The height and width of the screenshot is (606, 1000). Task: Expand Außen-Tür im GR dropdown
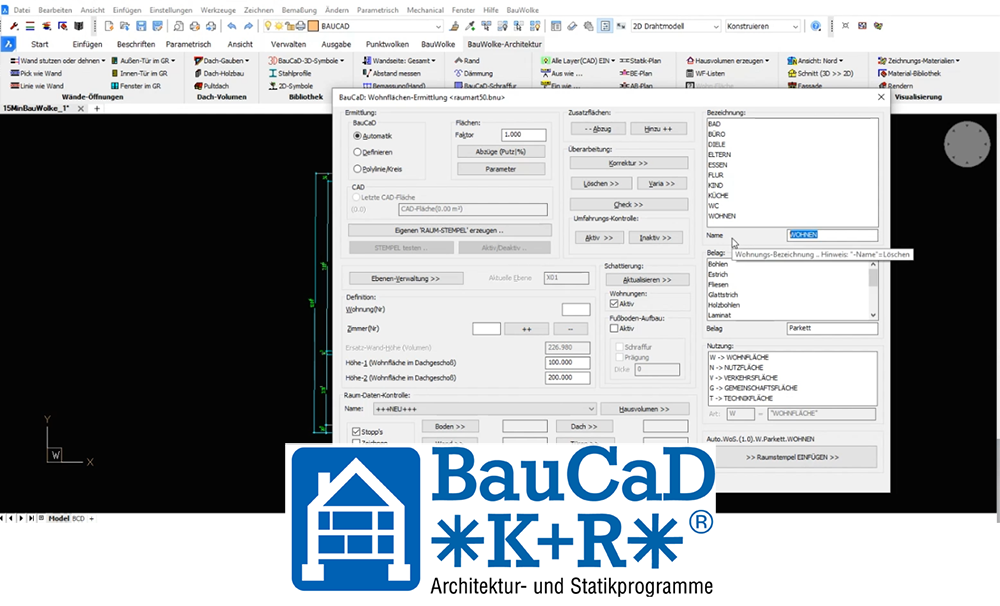click(x=173, y=61)
